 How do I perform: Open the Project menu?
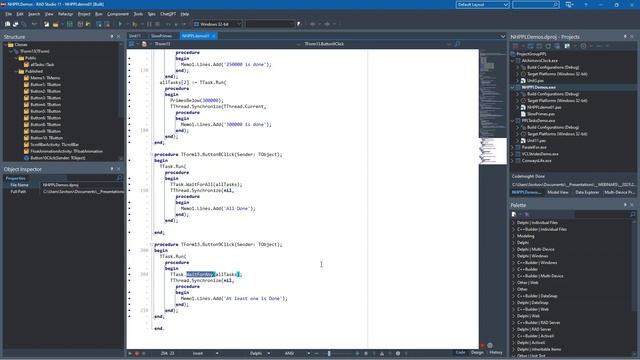[x=84, y=14]
